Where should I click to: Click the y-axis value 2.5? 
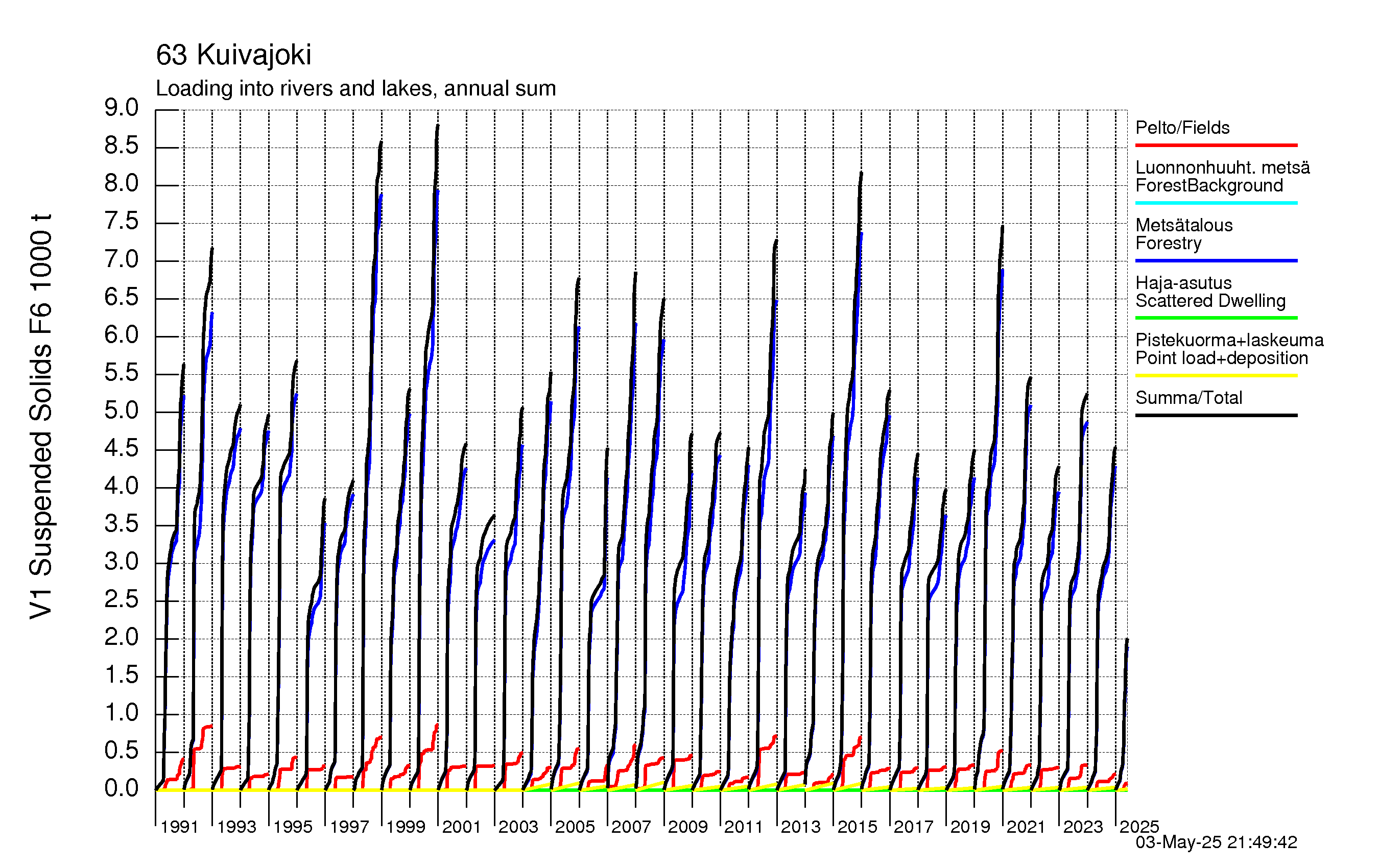[122, 599]
